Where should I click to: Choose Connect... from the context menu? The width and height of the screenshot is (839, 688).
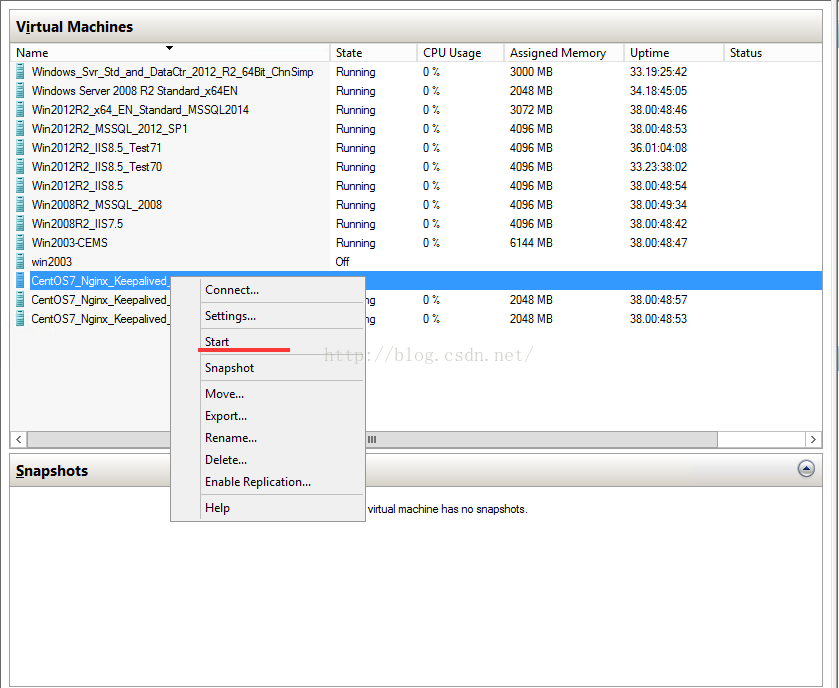click(232, 290)
